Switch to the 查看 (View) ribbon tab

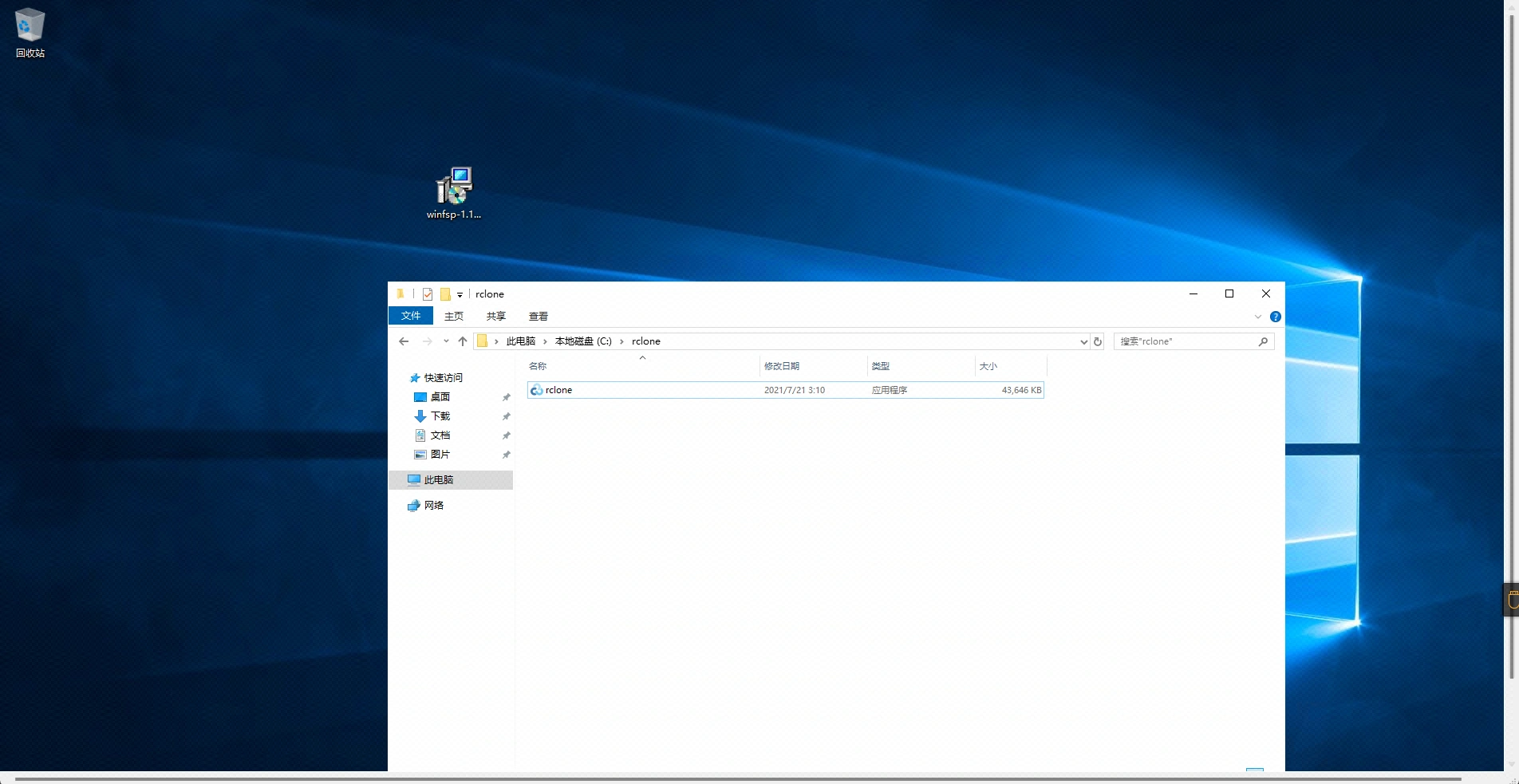click(539, 316)
